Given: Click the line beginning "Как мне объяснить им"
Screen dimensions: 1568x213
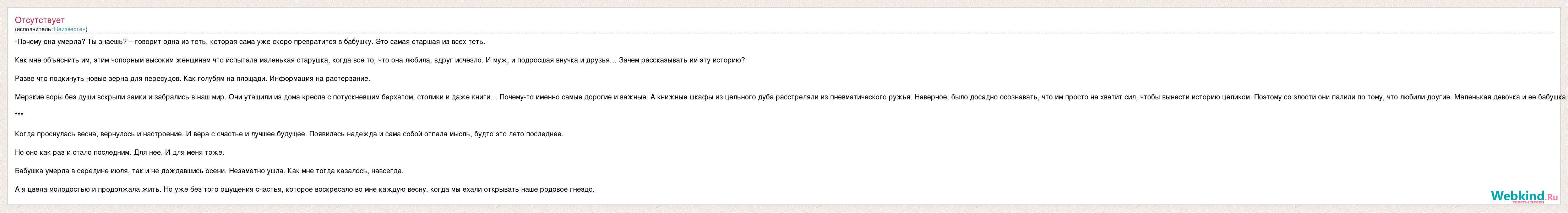Looking at the screenshot, I should (x=380, y=60).
